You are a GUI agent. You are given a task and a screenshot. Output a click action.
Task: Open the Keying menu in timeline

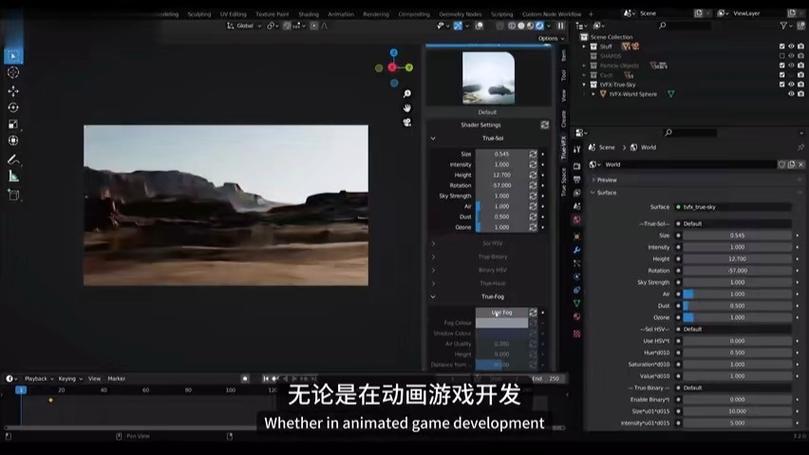(69, 379)
